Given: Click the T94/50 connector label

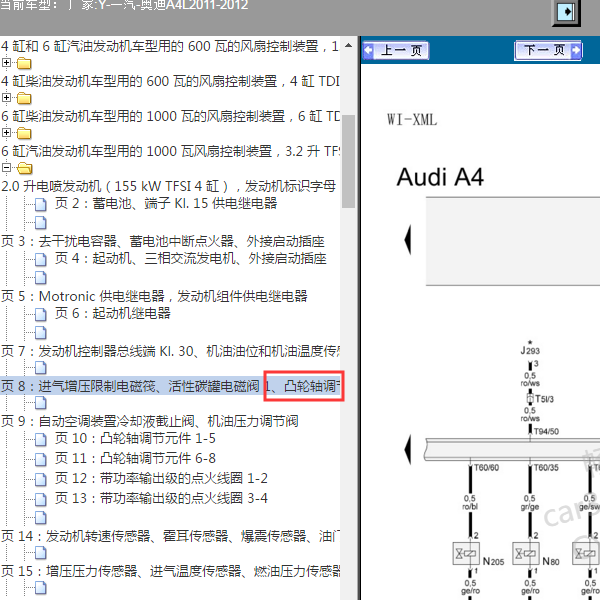Looking at the screenshot, I should point(546,431).
